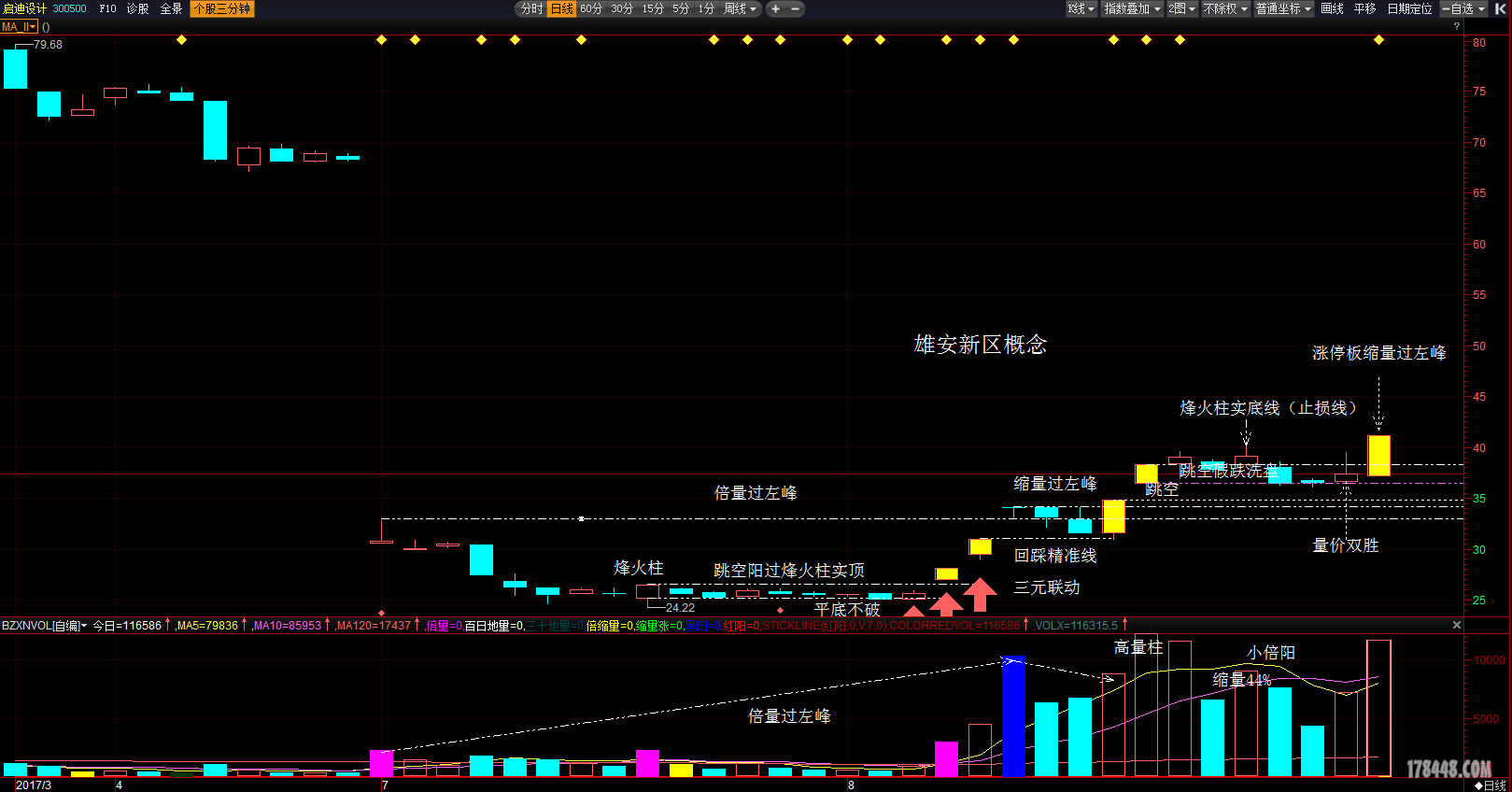Switch to the 30分 period
Screen dimensions: 1512x792
tap(622, 8)
